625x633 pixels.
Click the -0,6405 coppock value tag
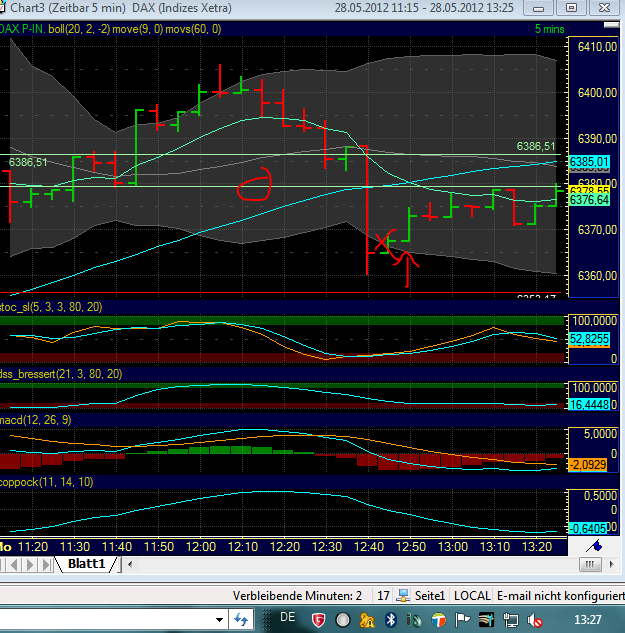(x=588, y=528)
